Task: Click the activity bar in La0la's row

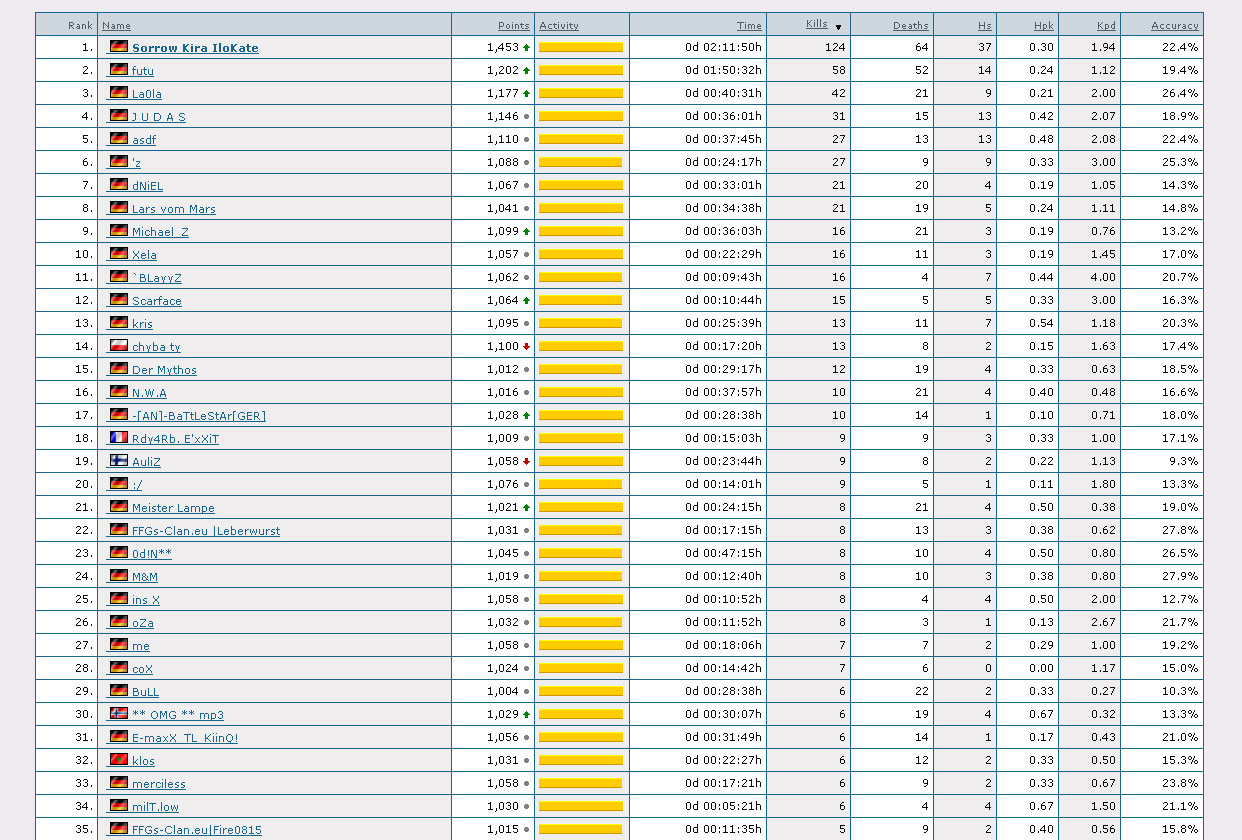Action: click(x=580, y=93)
